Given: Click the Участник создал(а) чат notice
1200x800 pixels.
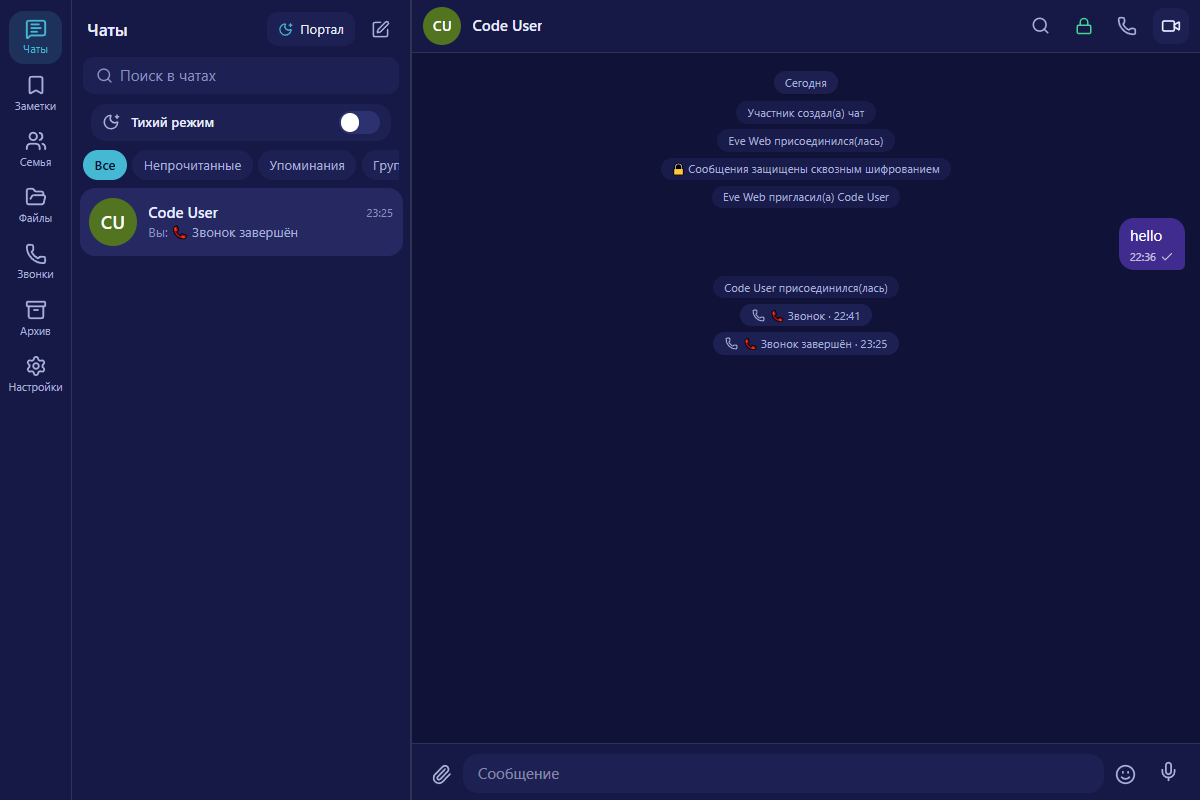Looking at the screenshot, I should pos(806,112).
